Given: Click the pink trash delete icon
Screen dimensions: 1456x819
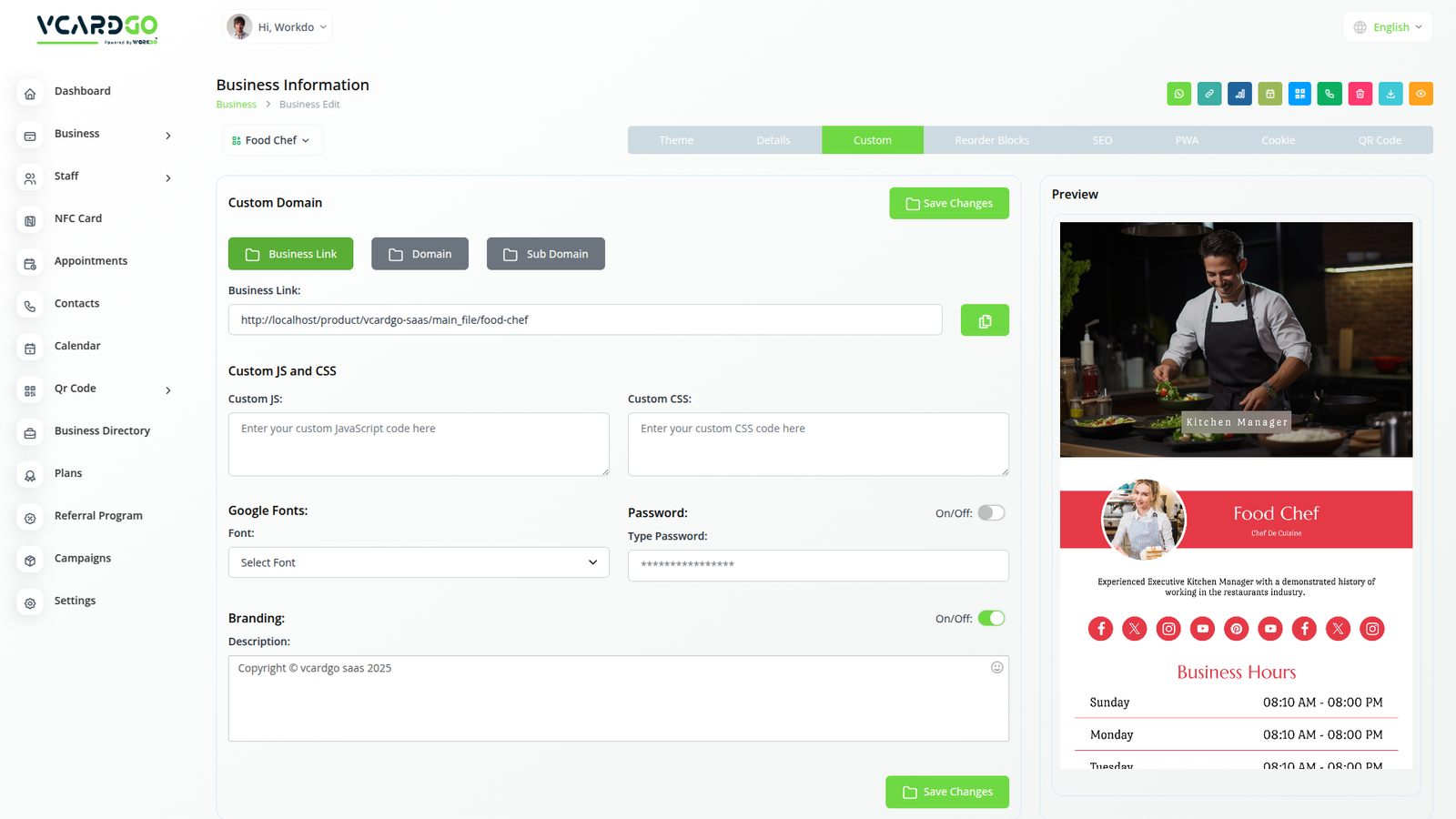Looking at the screenshot, I should tap(1360, 94).
